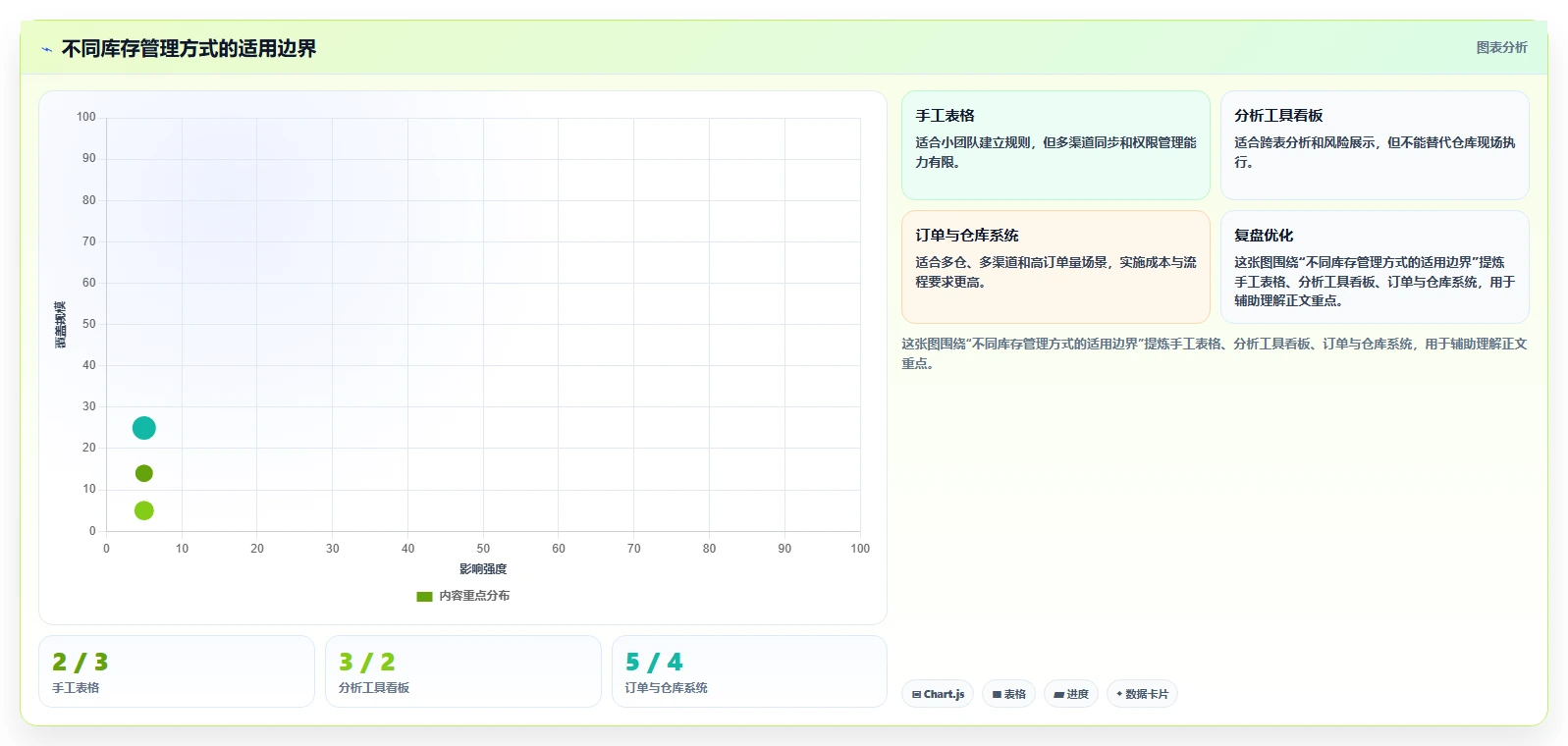Click the lightning icon beside the title
The width and height of the screenshot is (1568, 746).
point(46,49)
